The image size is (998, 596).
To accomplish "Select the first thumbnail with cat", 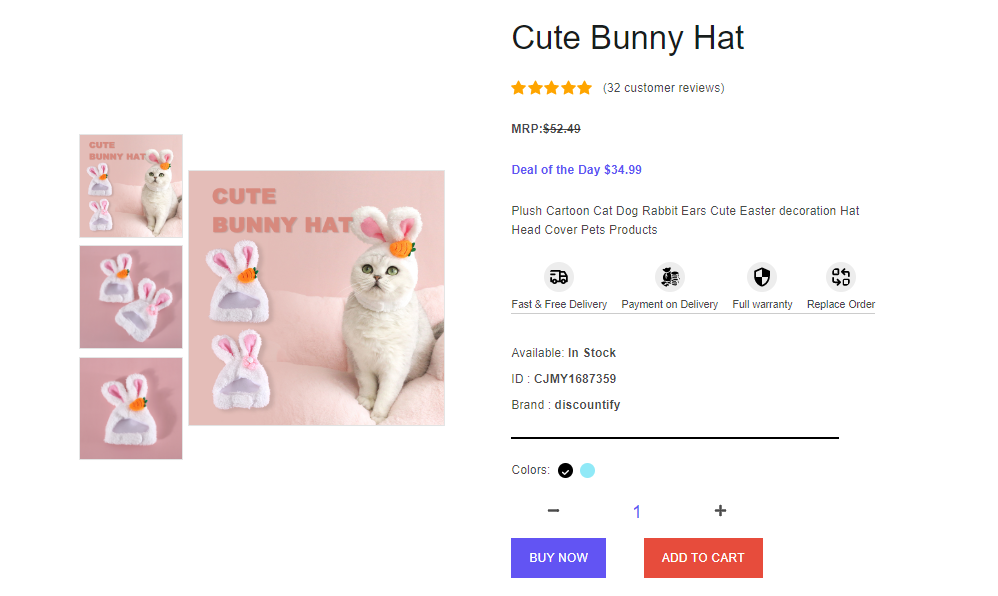I will (131, 186).
